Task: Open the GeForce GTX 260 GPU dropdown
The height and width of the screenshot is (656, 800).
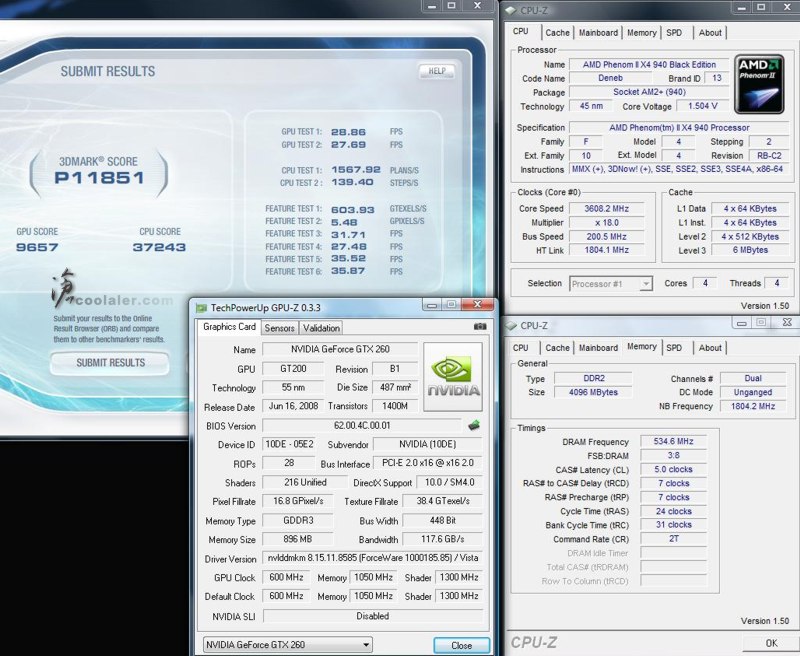Action: click(x=288, y=645)
